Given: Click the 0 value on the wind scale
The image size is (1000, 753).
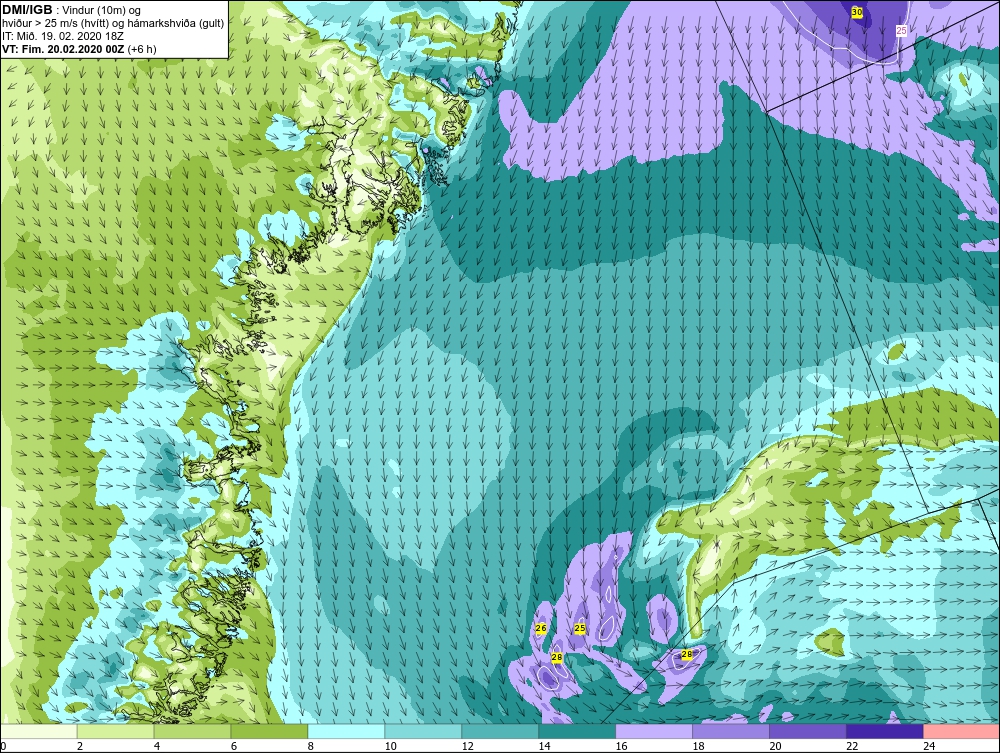Looking at the screenshot, I should pos(3,746).
